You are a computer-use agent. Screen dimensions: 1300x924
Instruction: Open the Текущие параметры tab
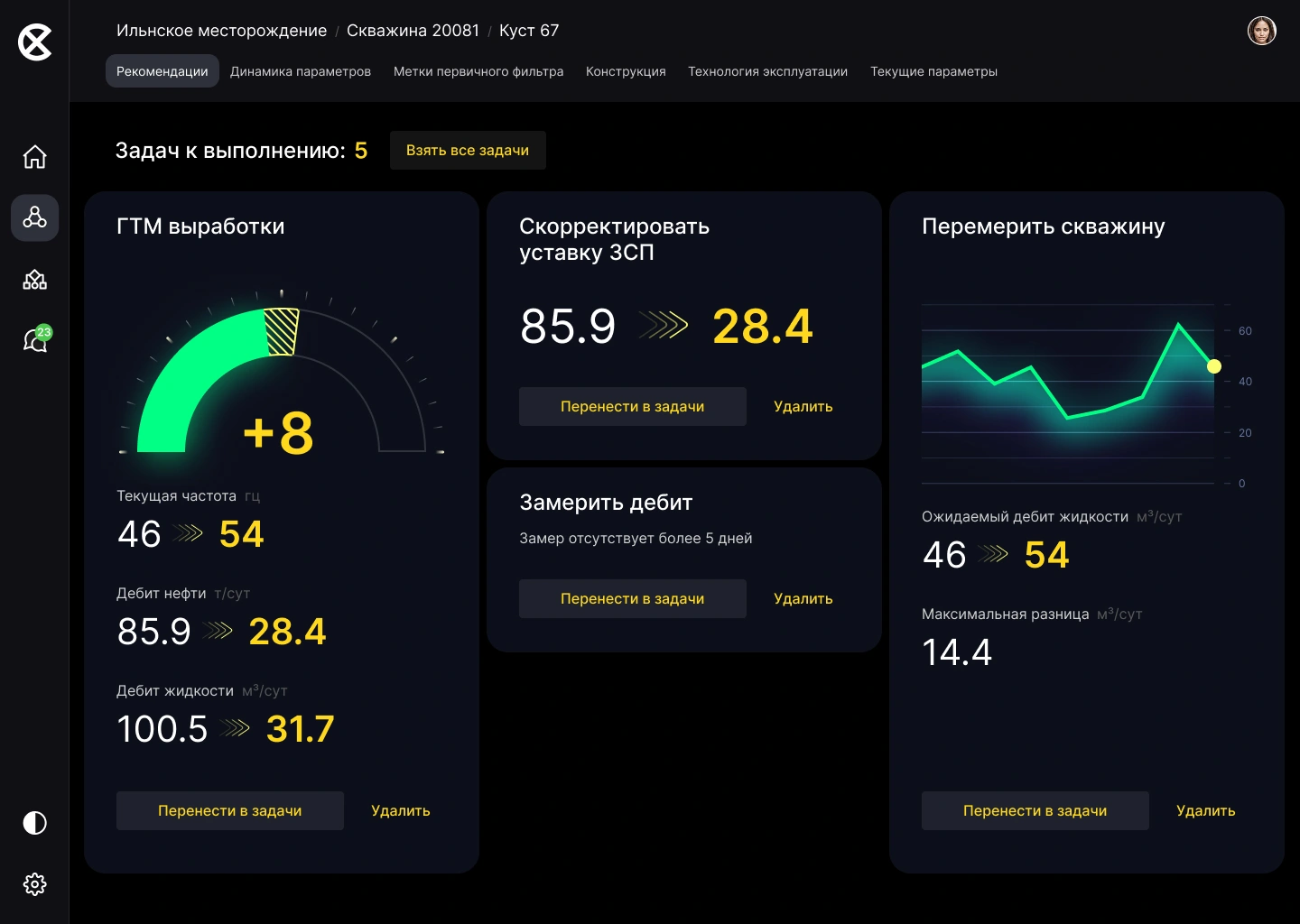[933, 71]
